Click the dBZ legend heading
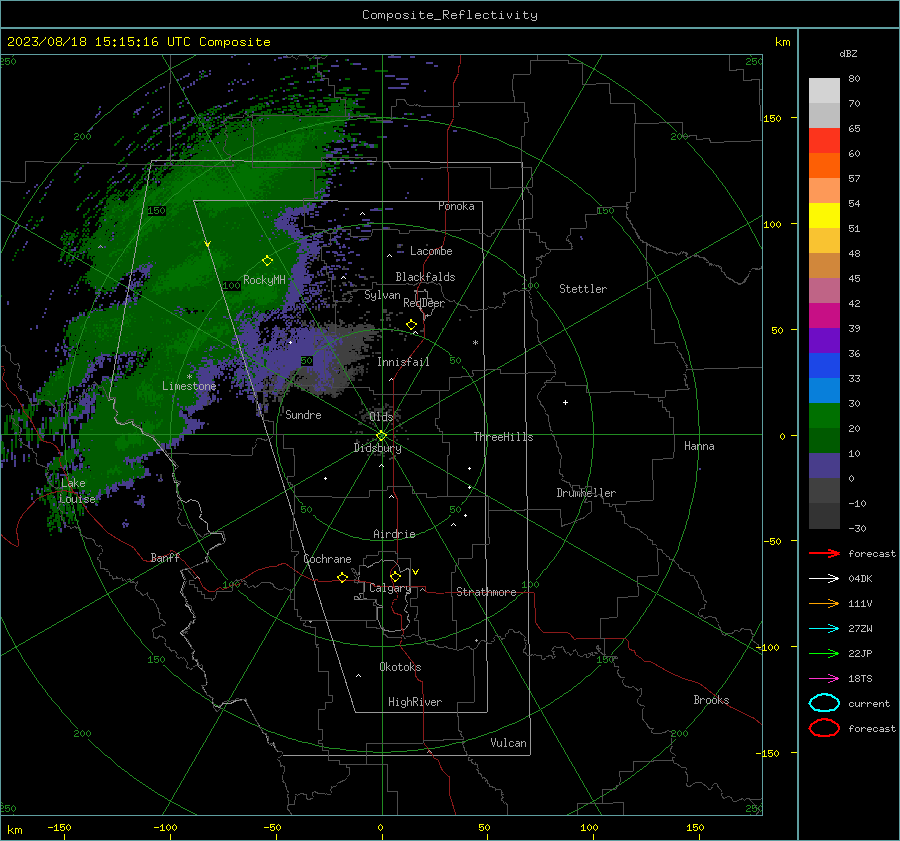The width and height of the screenshot is (900, 841). [x=848, y=54]
